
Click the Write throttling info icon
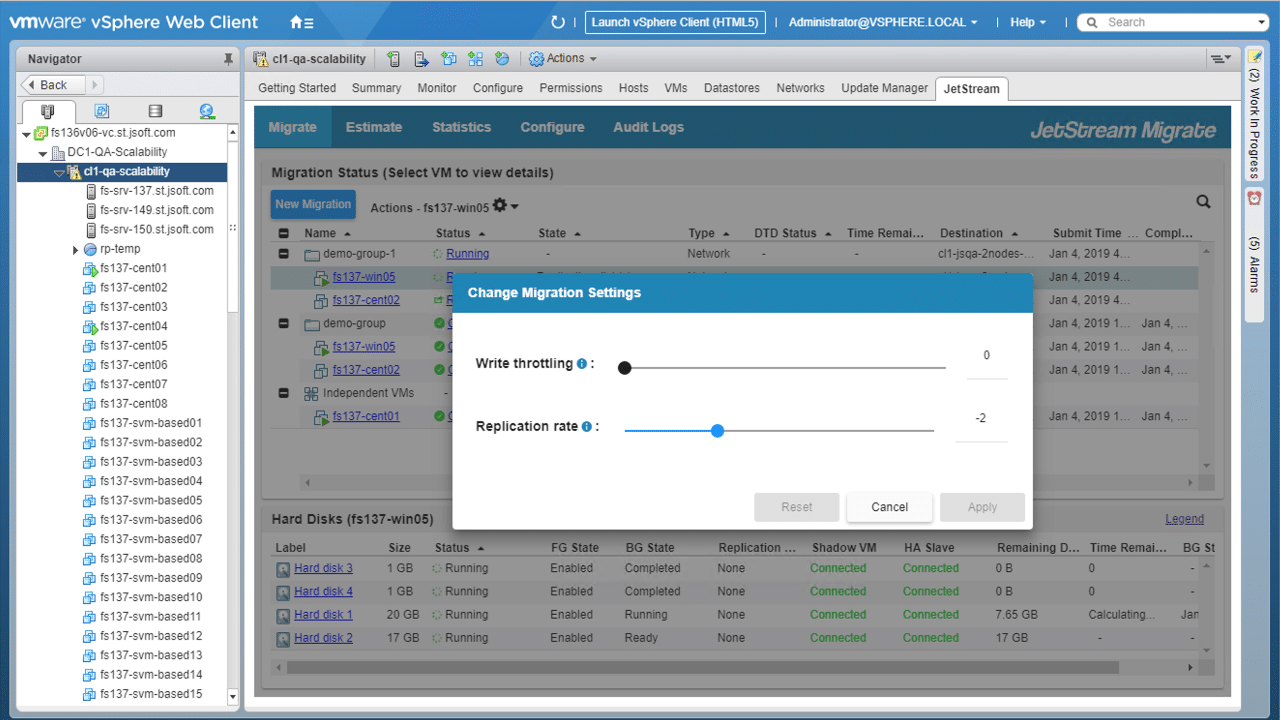click(x=582, y=364)
